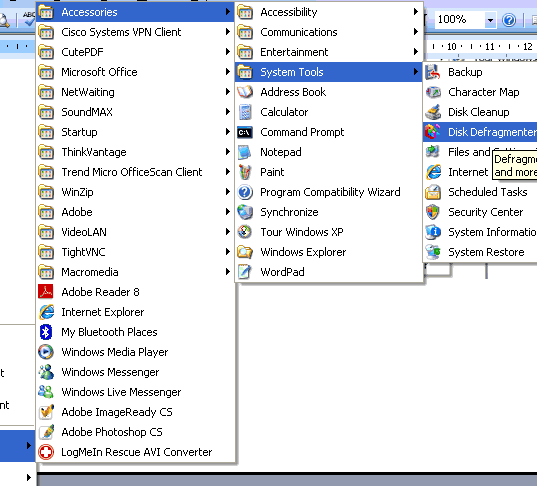Expand the Macromedia submenu arrow

click(228, 272)
